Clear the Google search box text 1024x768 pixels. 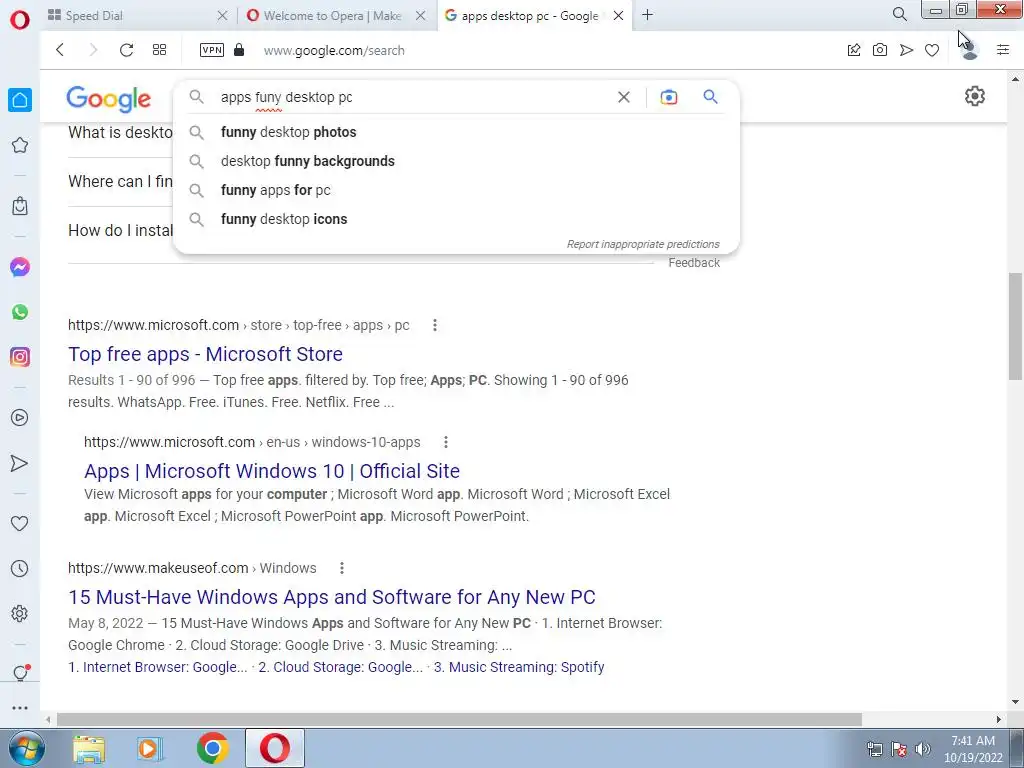pos(624,97)
